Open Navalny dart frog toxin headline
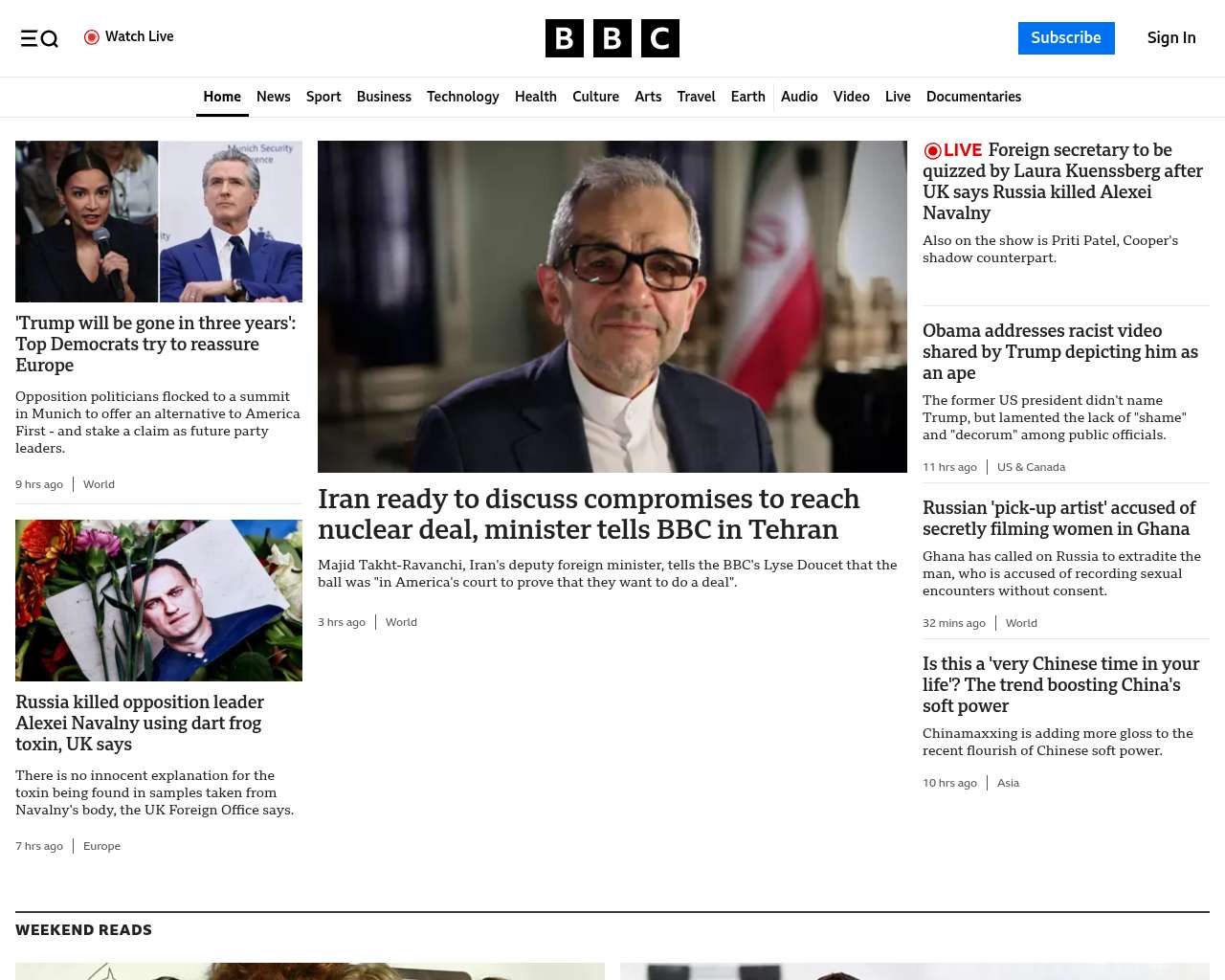The height and width of the screenshot is (980, 1225). click(140, 724)
